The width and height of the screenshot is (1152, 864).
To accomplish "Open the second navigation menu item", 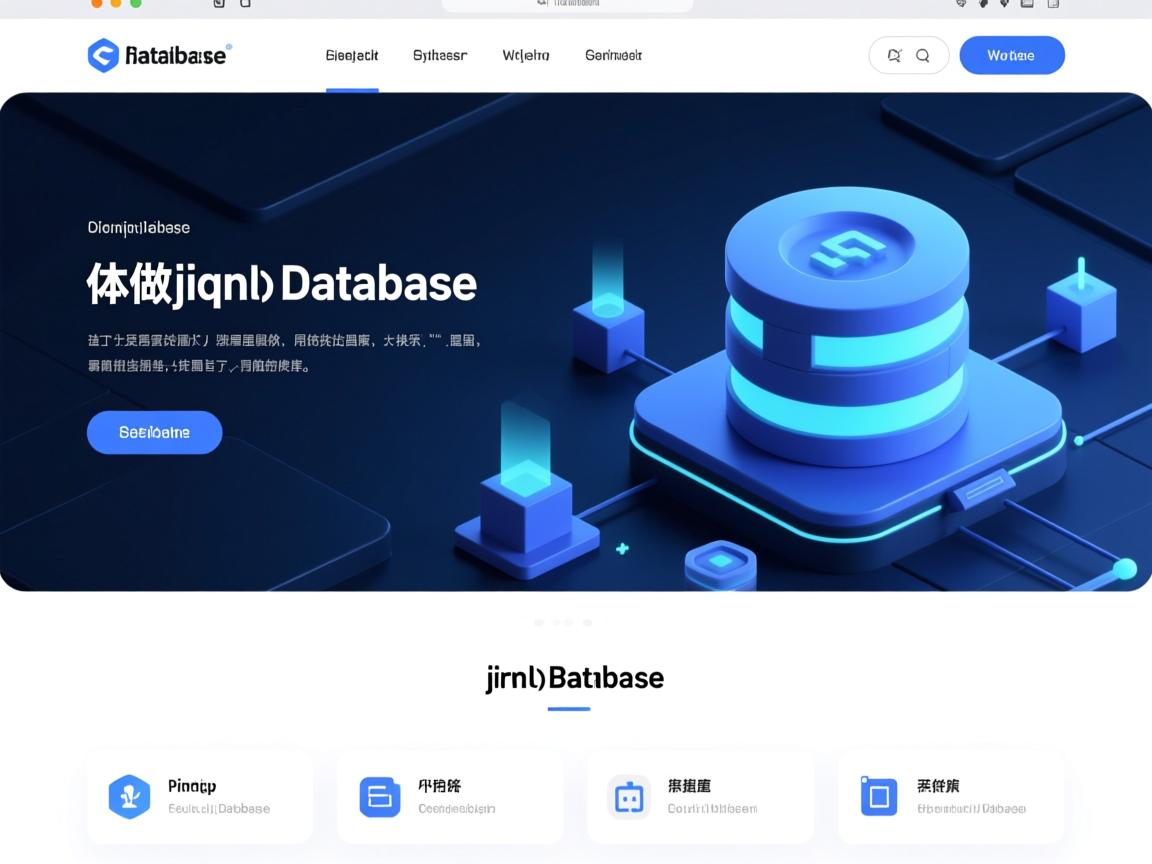I will (439, 55).
